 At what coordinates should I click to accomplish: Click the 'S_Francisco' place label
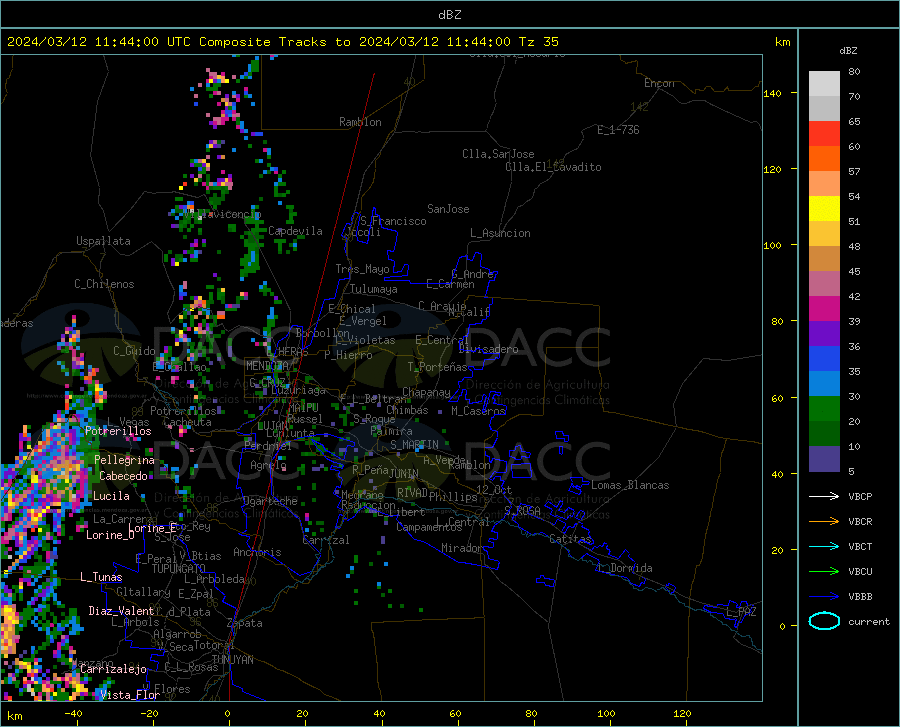coord(393,221)
